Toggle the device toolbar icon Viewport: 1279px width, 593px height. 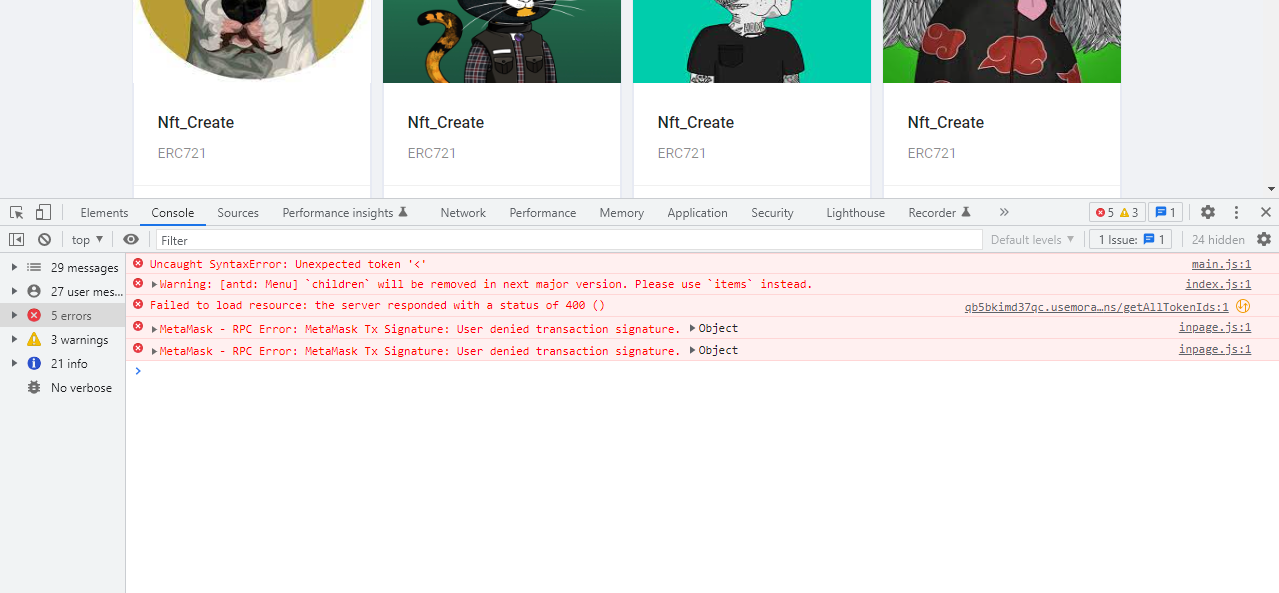click(x=43, y=213)
